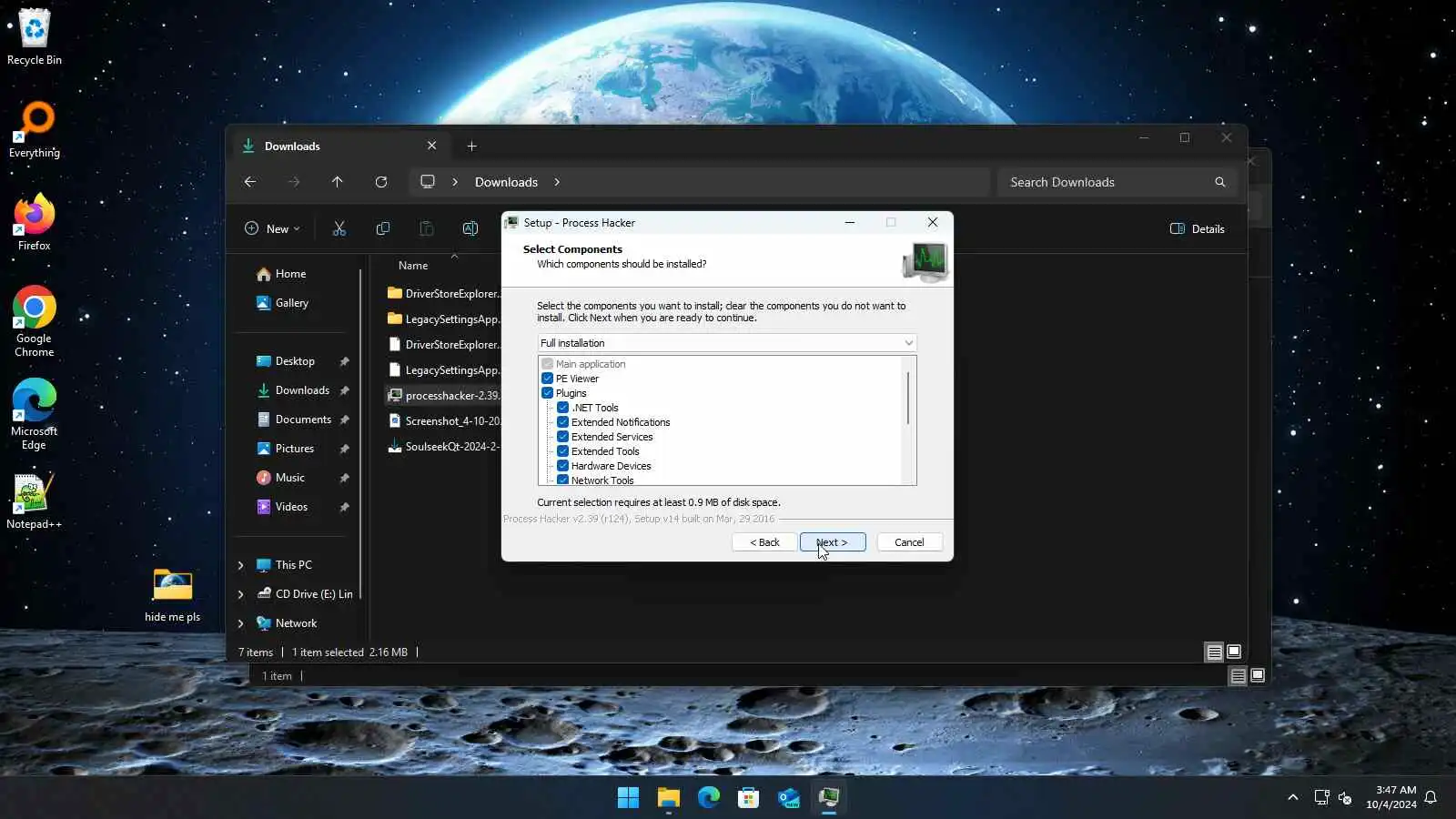Select the LegacySettingsApp folder row
The width and height of the screenshot is (1456, 819).
click(443, 319)
